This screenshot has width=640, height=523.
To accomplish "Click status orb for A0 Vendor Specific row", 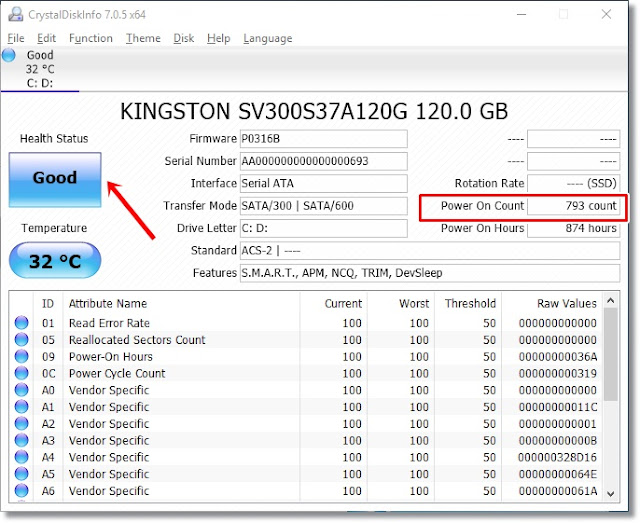I will tap(21, 390).
